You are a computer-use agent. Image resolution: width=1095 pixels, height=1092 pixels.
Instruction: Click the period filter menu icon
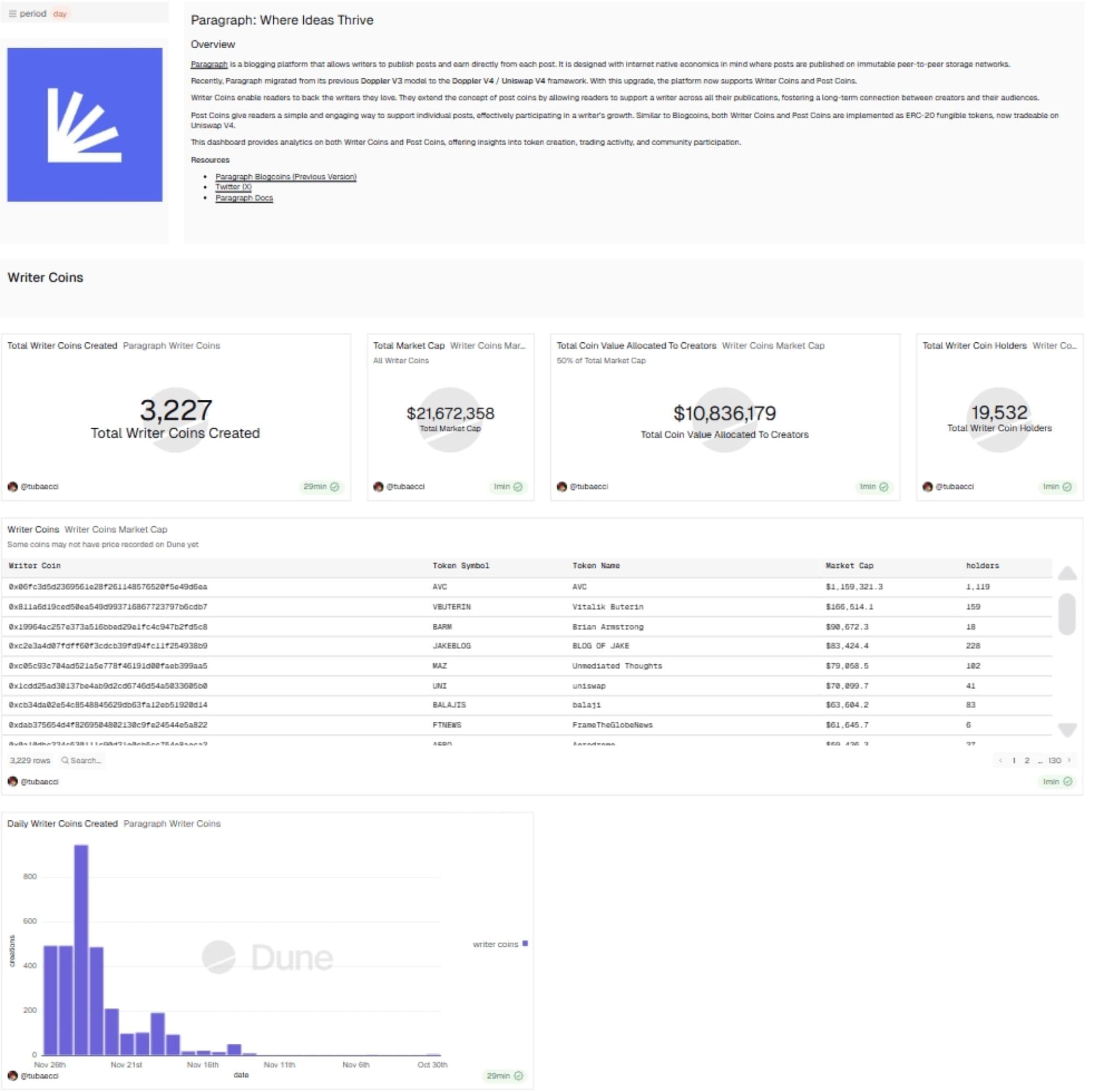pos(13,14)
